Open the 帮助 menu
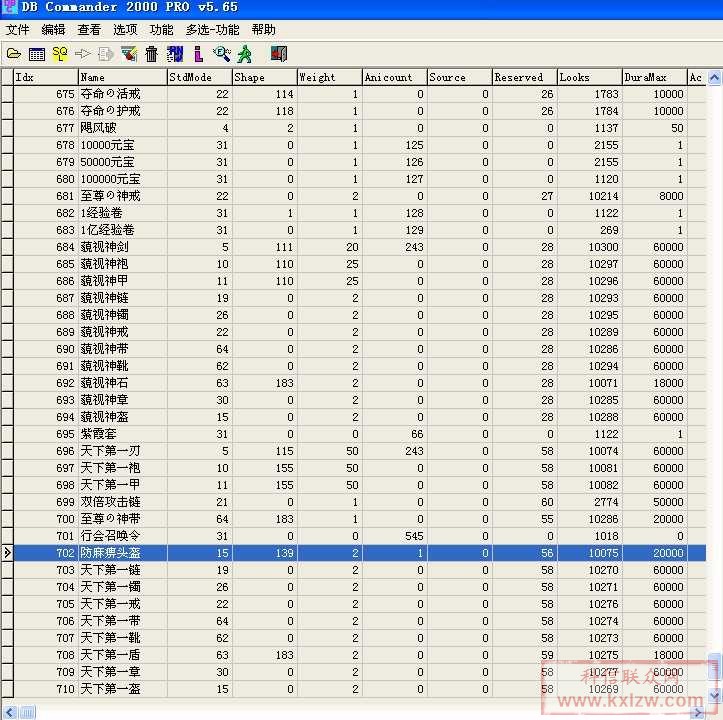Viewport: 723px width, 720px height. coord(264,30)
